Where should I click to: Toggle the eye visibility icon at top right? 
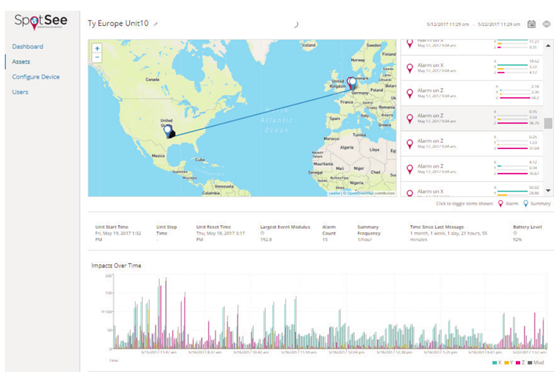point(547,24)
